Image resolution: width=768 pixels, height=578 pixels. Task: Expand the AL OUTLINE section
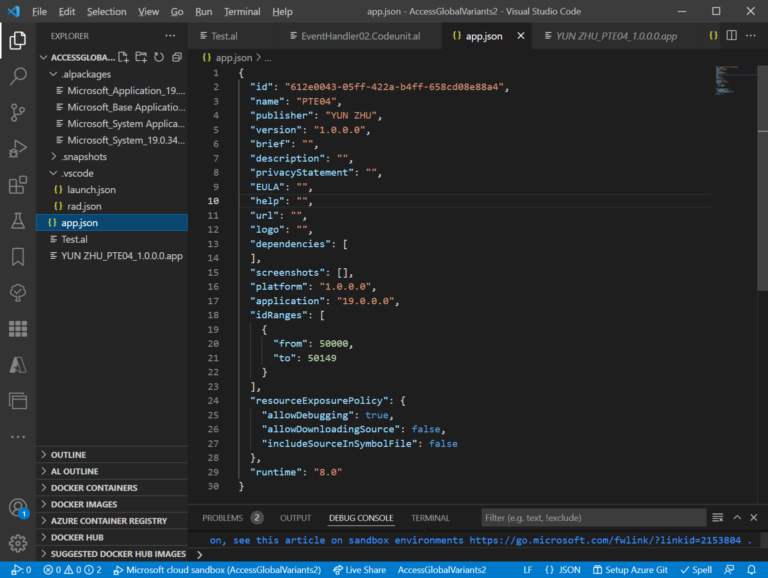coord(74,471)
